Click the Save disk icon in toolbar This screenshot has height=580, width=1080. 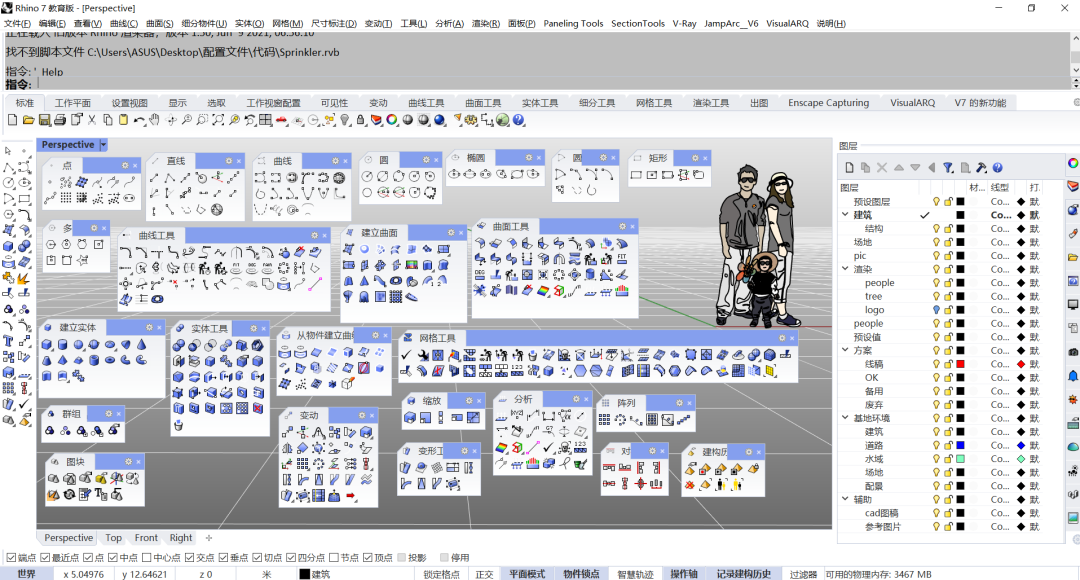coord(43,120)
